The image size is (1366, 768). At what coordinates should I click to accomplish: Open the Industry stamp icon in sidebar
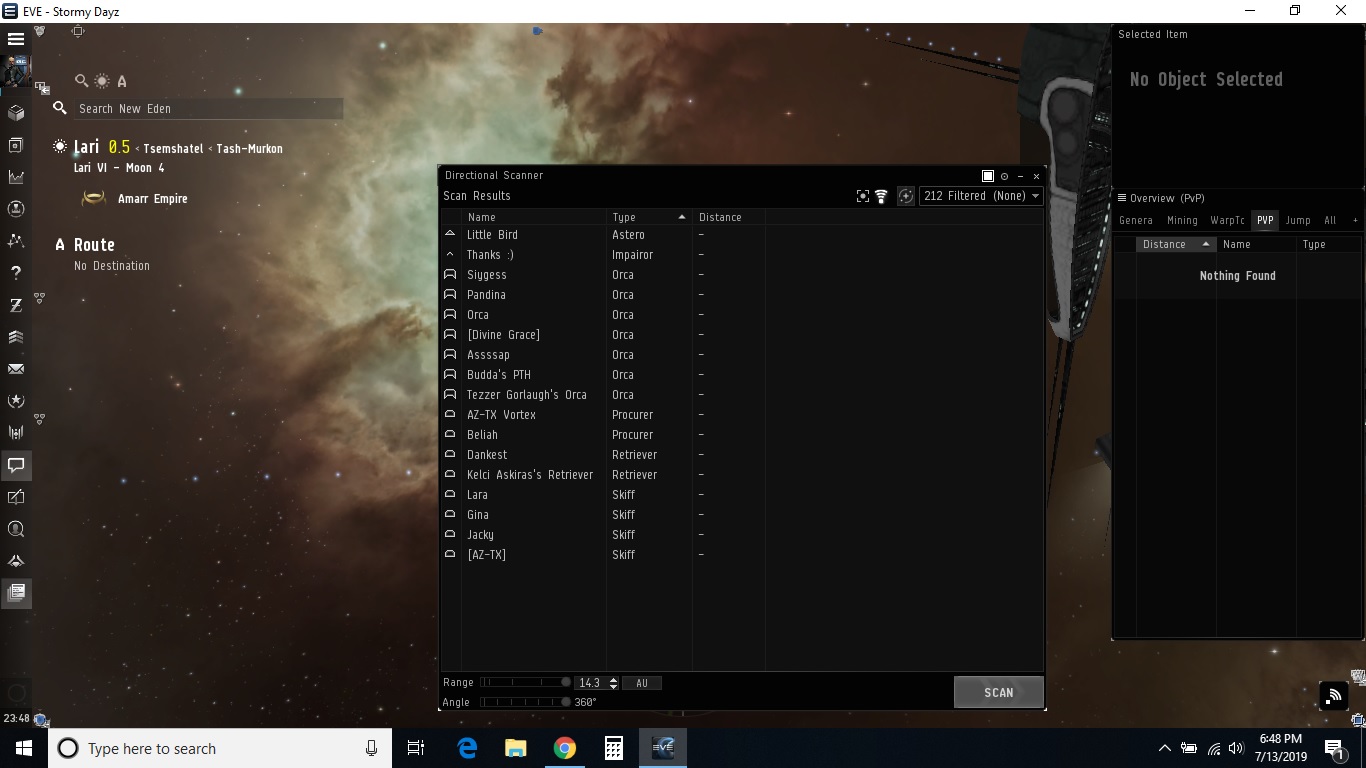click(x=16, y=209)
